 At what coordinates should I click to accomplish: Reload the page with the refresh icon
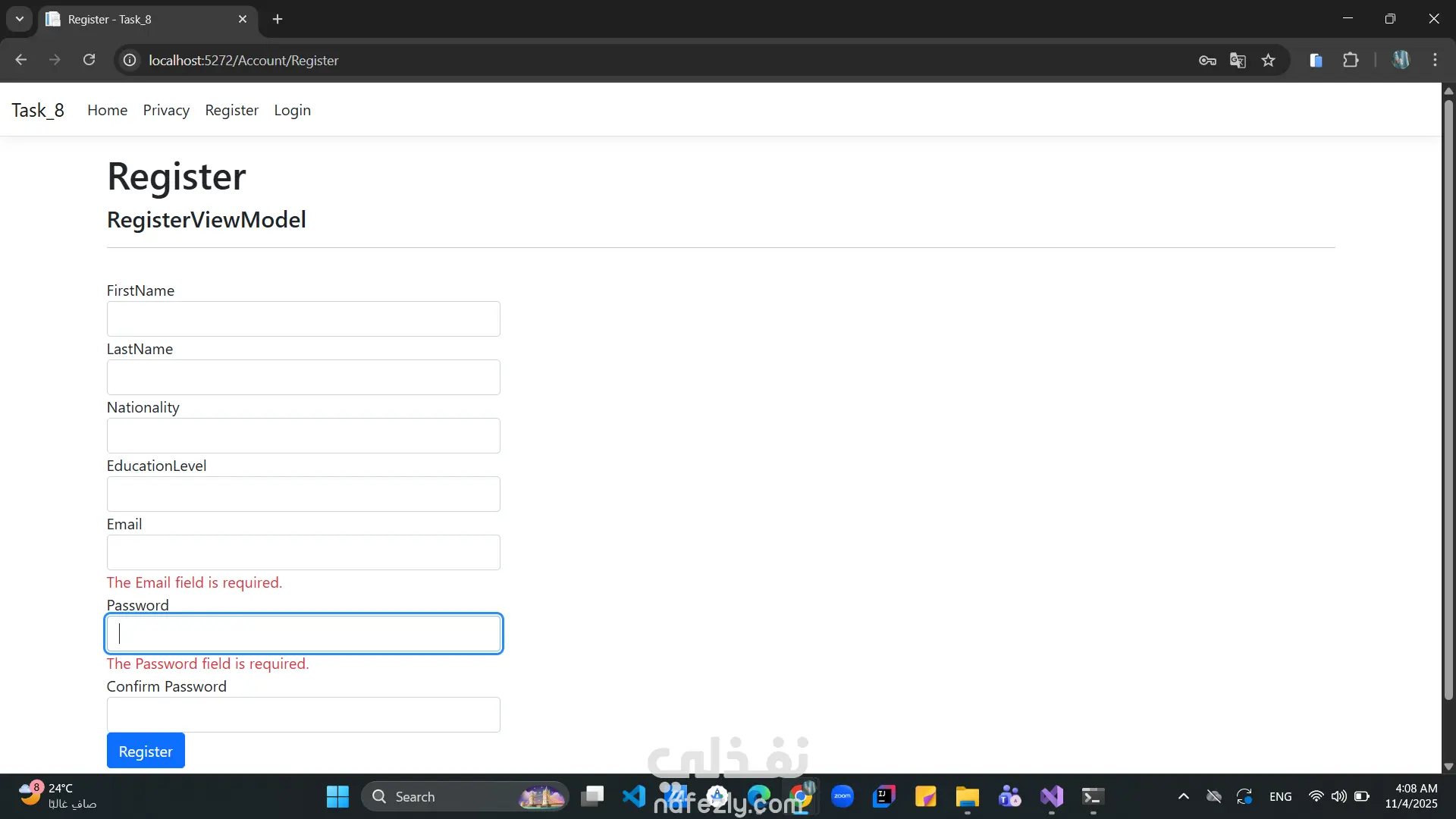[89, 60]
